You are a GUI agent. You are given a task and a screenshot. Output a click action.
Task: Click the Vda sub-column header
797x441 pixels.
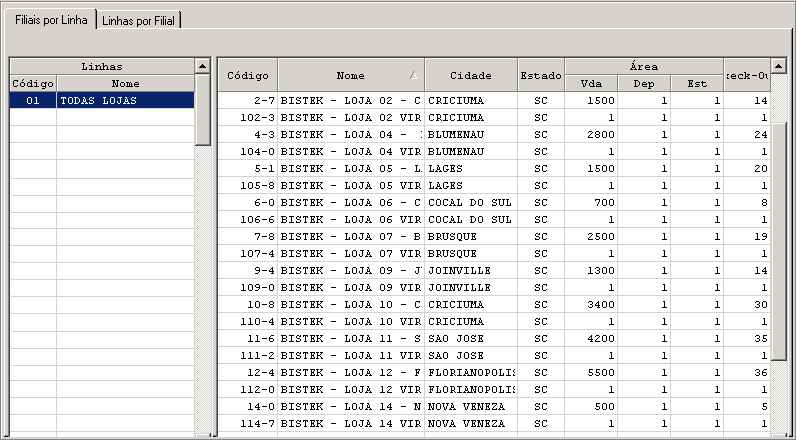[x=591, y=84]
